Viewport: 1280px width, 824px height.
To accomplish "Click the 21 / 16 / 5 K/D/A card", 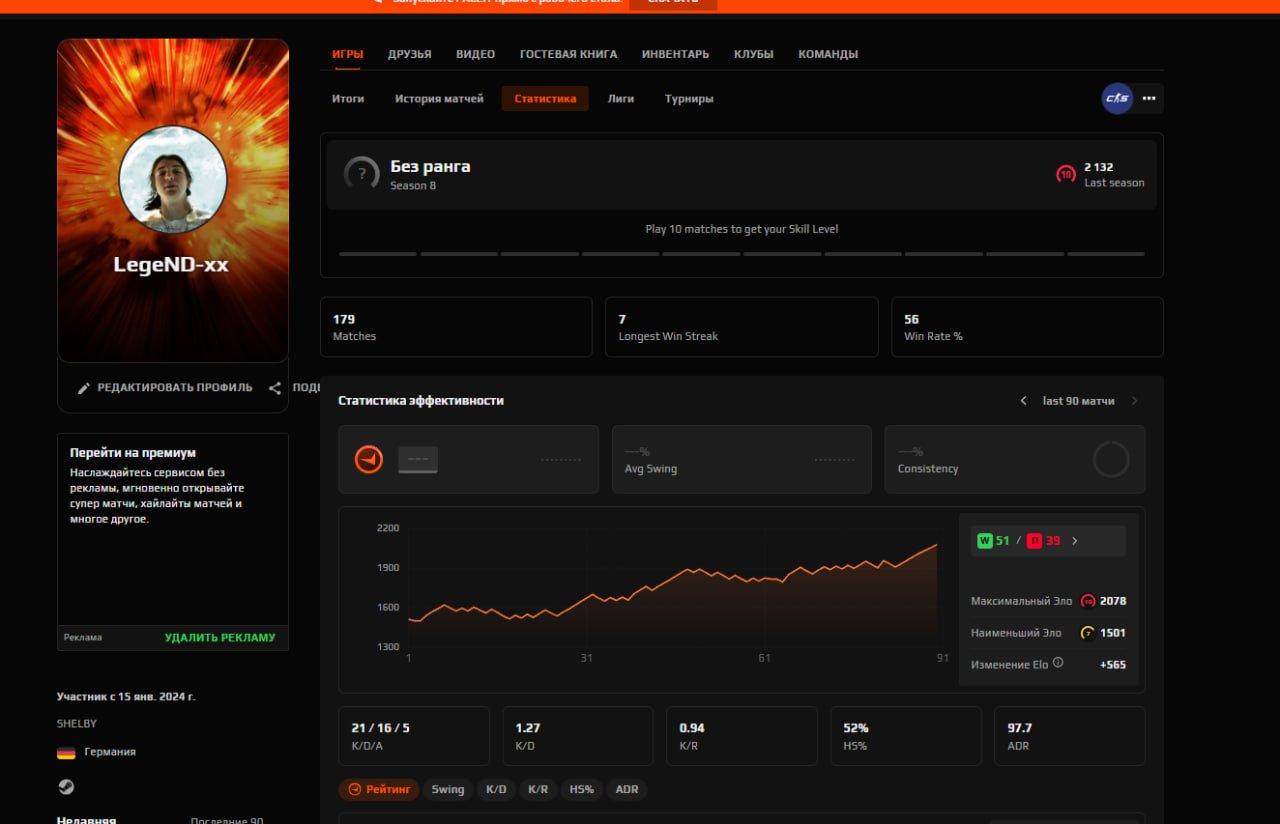I will [x=414, y=736].
